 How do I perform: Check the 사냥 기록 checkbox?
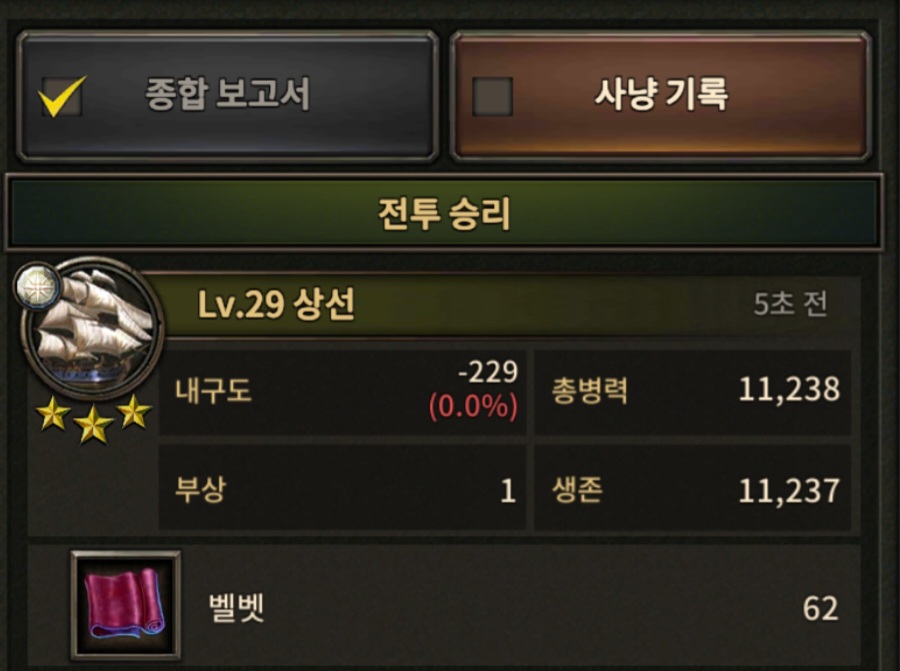pos(492,96)
